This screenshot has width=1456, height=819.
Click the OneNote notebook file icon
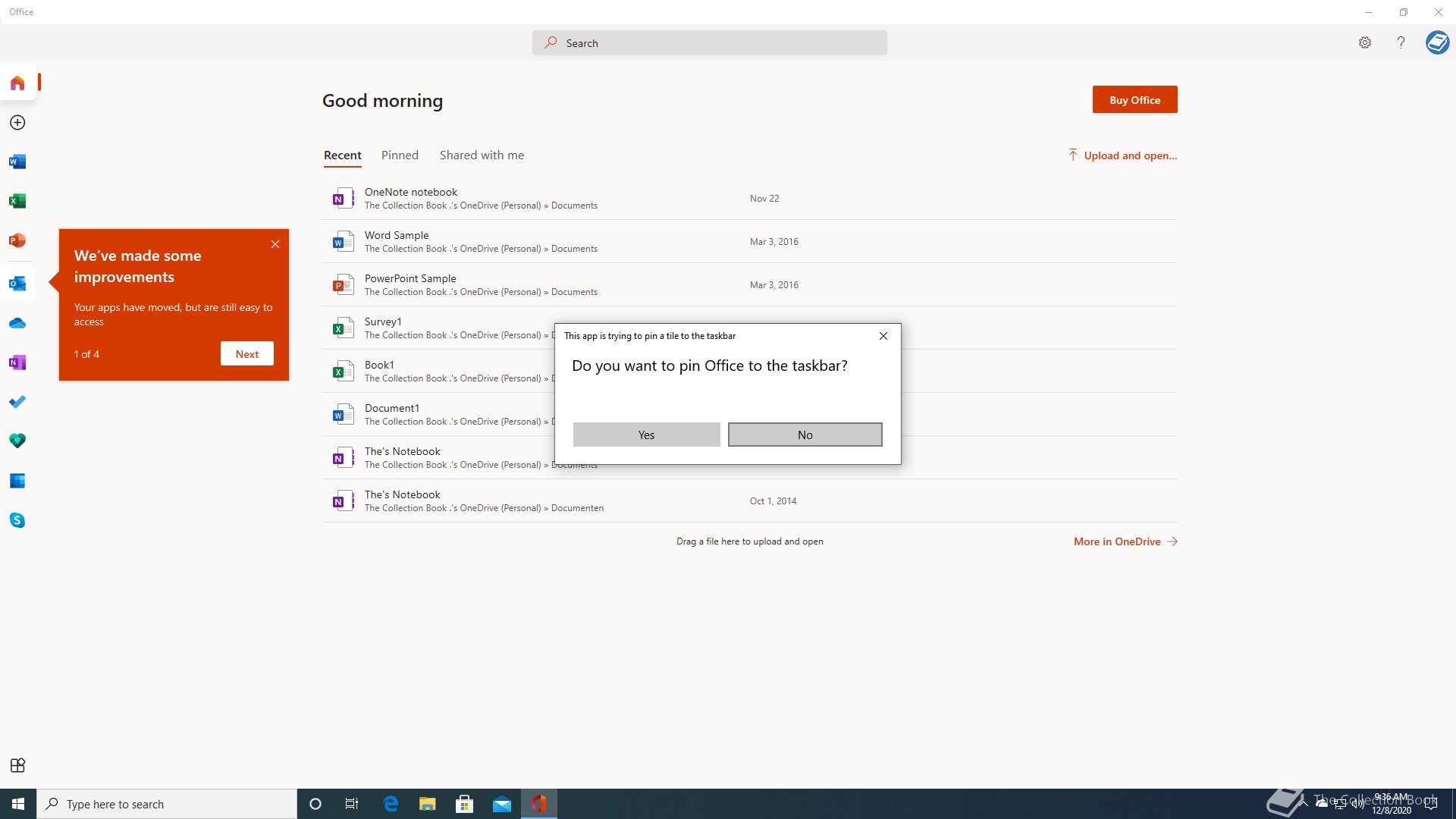pos(344,198)
